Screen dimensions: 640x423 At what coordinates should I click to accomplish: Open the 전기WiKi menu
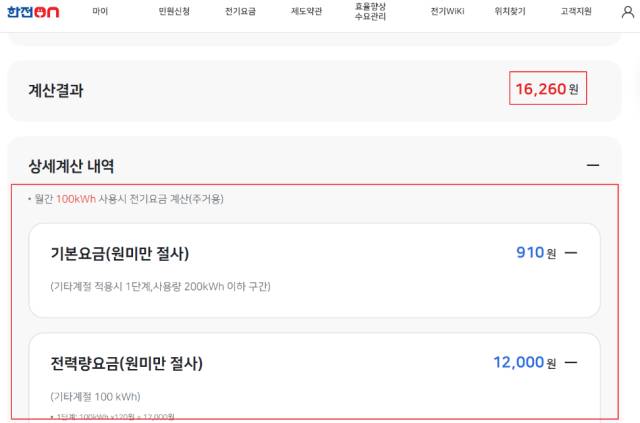pyautogui.click(x=447, y=11)
